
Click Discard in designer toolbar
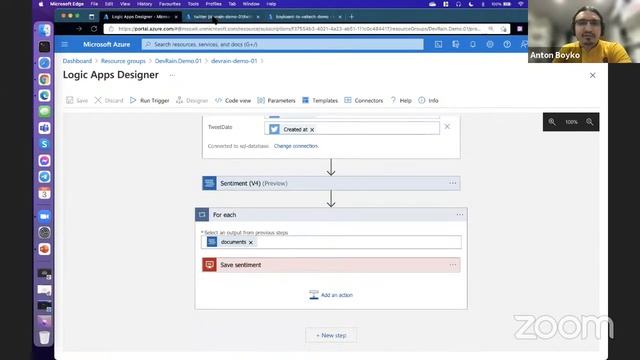pos(109,100)
